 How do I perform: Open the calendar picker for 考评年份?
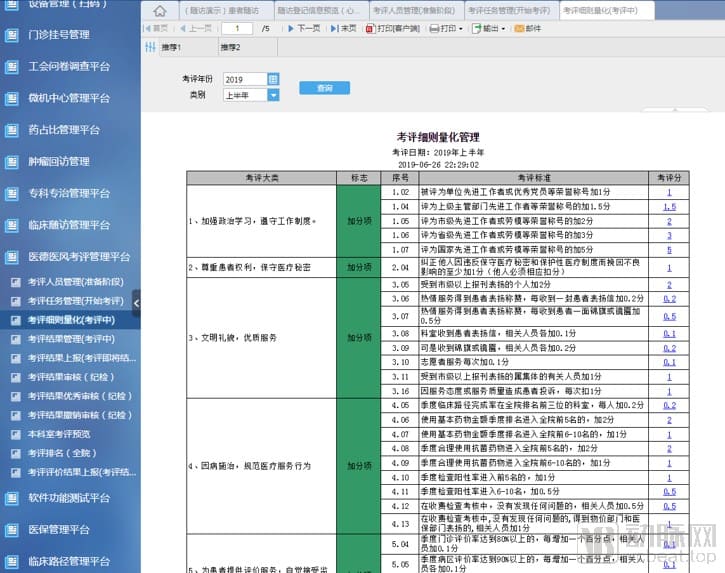(x=273, y=80)
